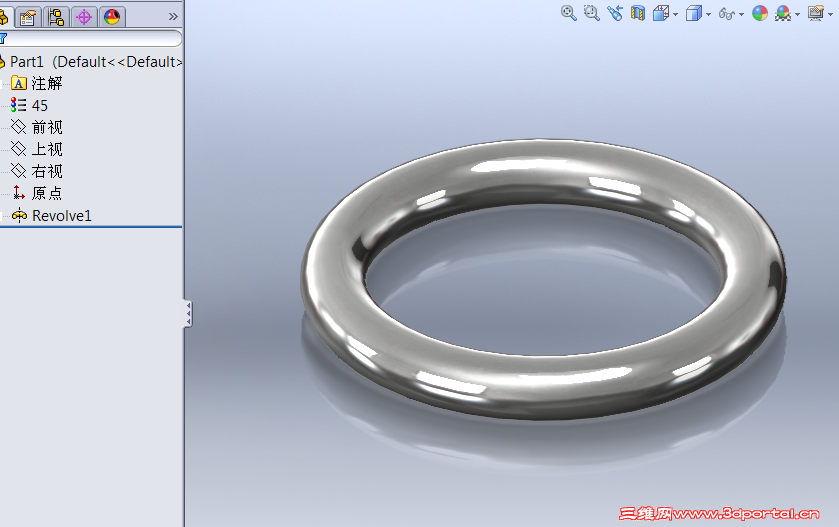Select the 原点 origin item
The width and height of the screenshot is (839, 527).
(x=47, y=193)
